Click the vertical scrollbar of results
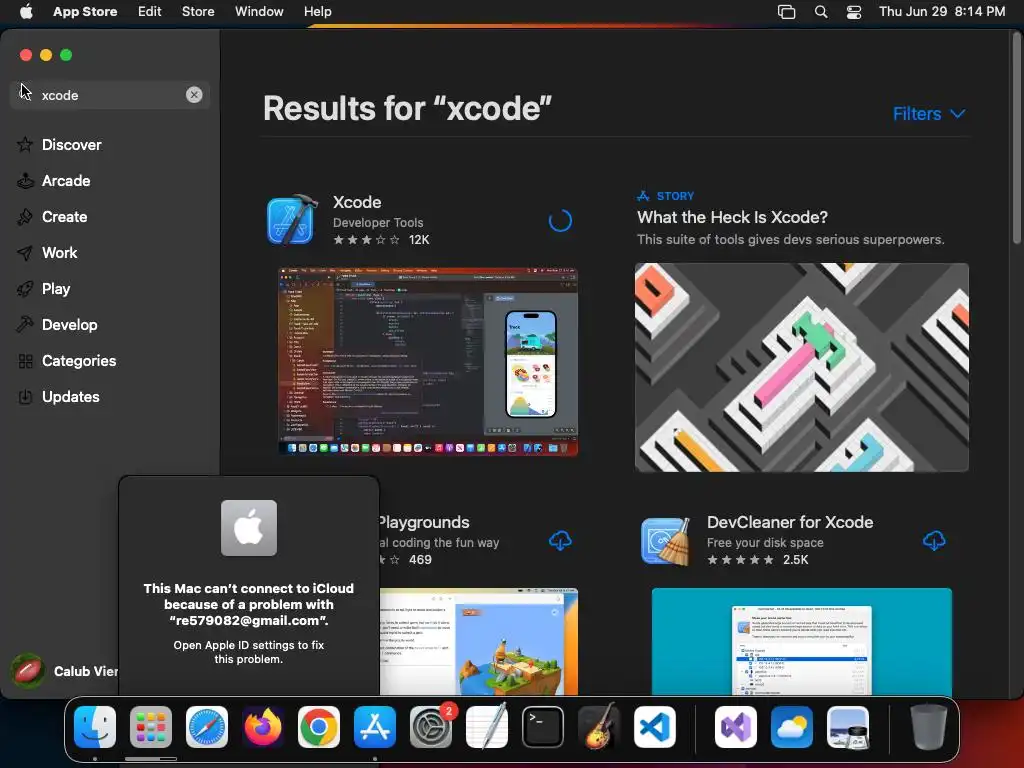The height and width of the screenshot is (768, 1024). click(x=1016, y=138)
